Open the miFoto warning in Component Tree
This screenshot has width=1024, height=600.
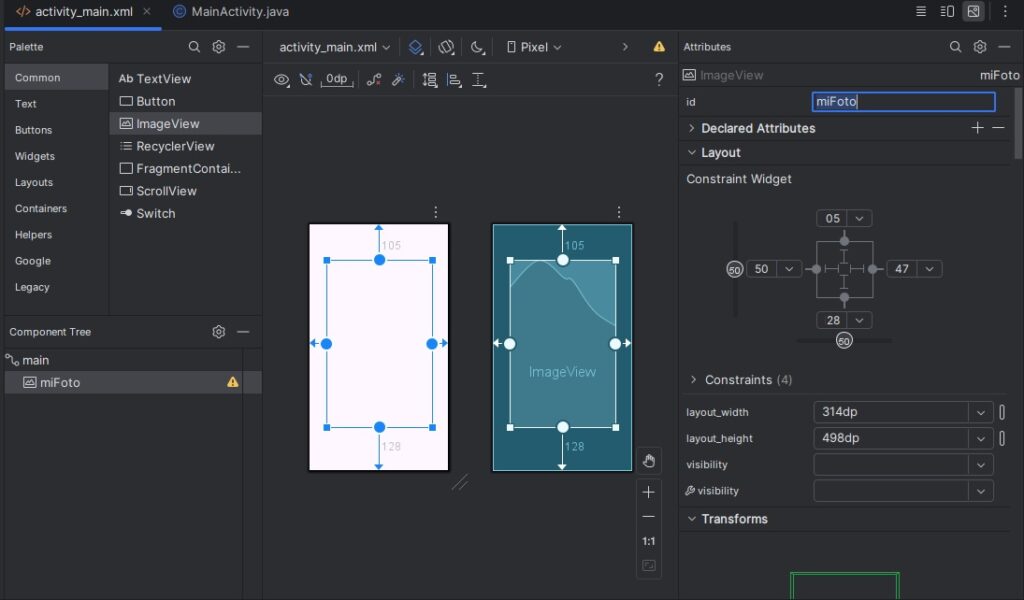click(232, 383)
